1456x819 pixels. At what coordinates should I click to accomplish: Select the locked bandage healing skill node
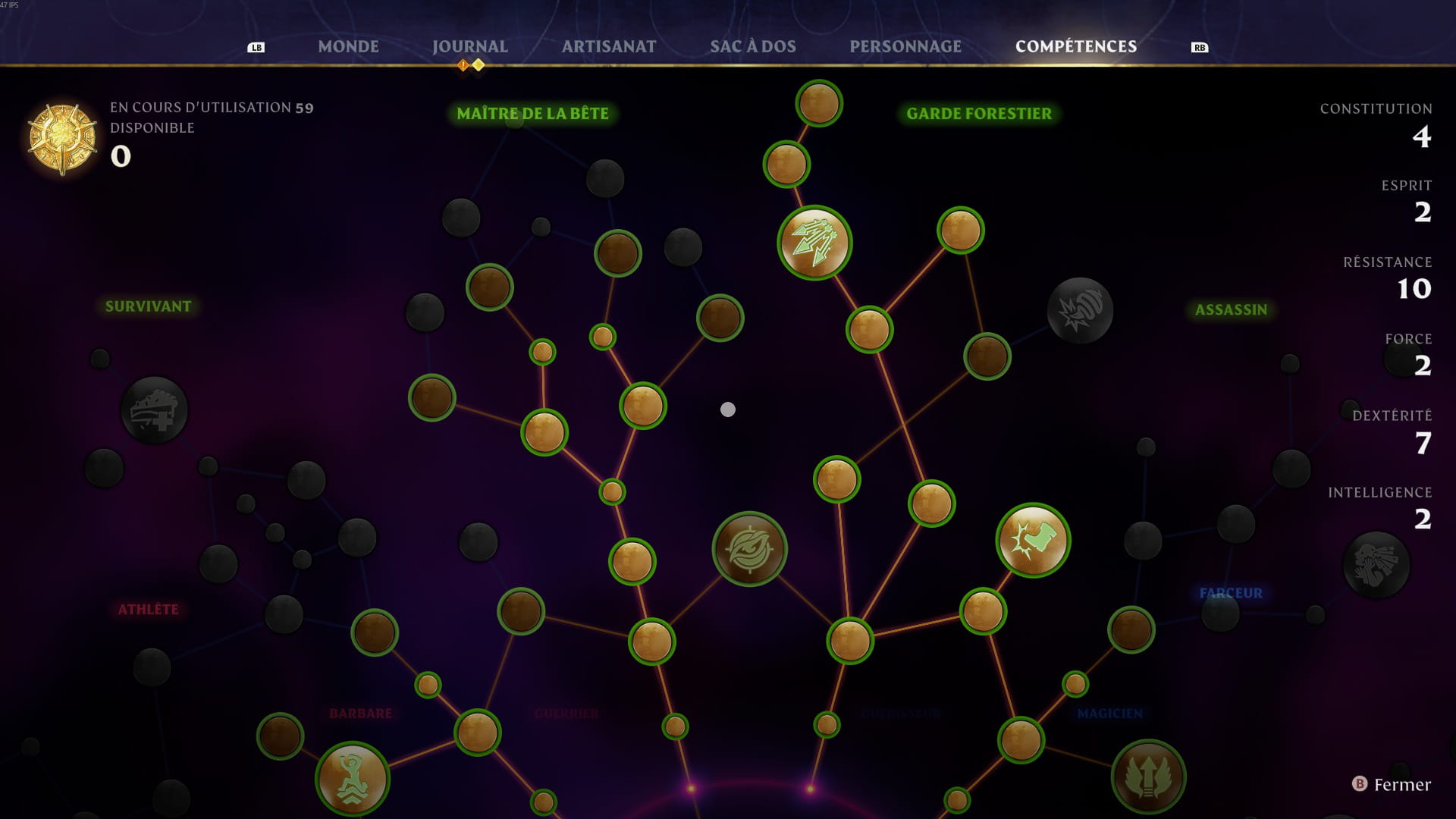click(154, 410)
